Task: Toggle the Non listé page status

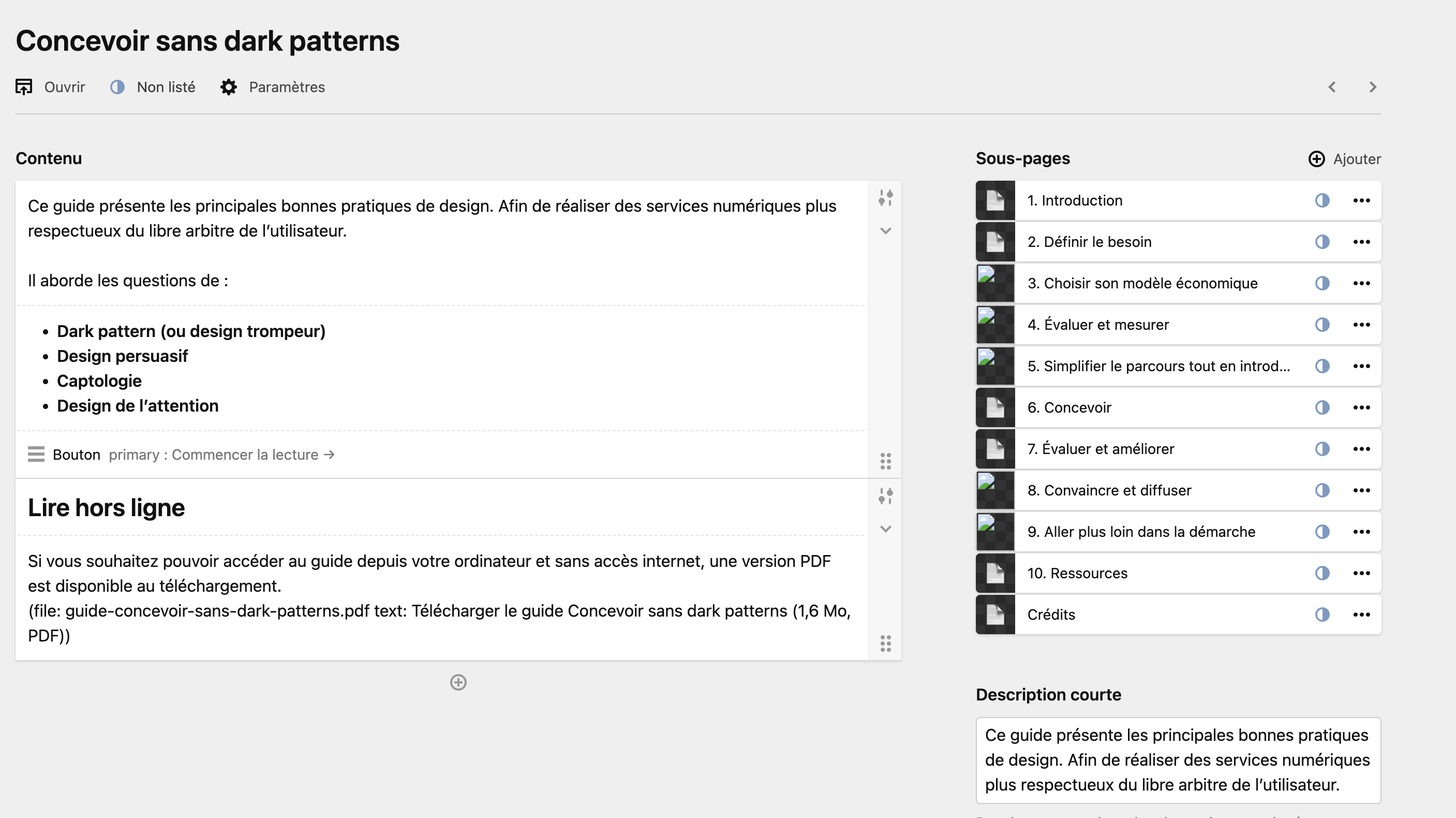Action: click(x=117, y=87)
